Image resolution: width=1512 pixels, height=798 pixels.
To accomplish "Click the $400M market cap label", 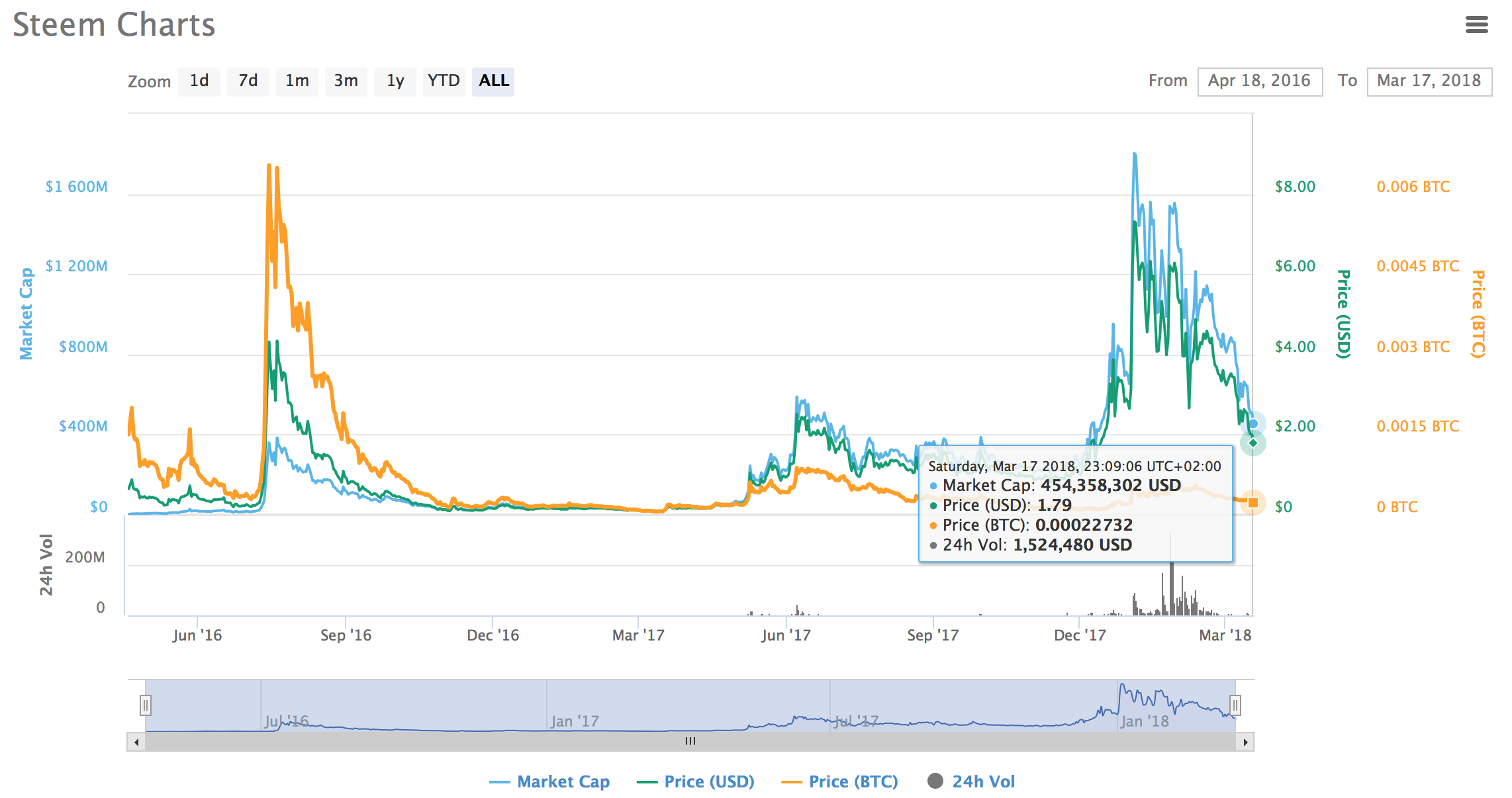I will pos(83,426).
